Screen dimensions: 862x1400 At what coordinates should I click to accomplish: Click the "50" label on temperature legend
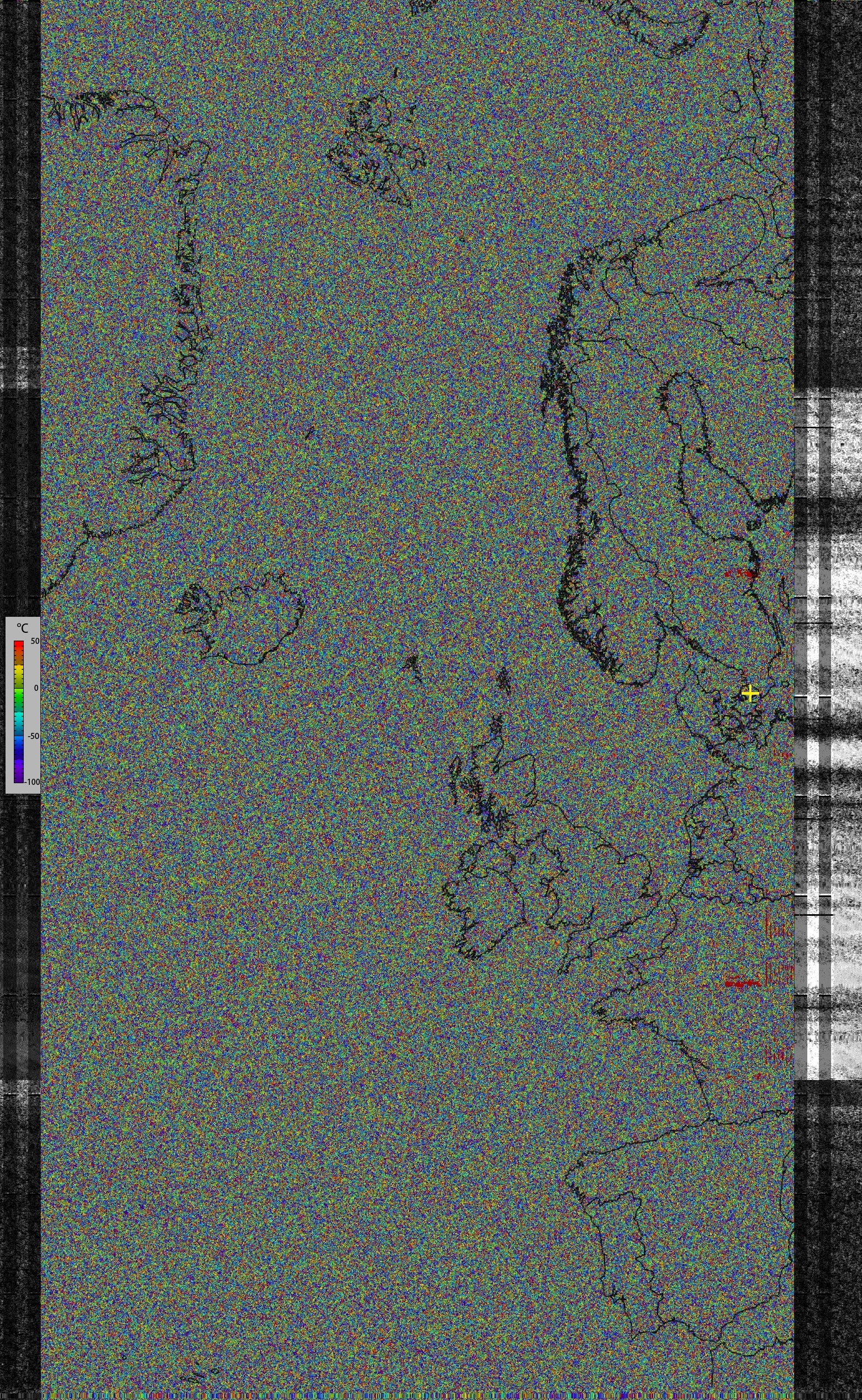click(35, 641)
